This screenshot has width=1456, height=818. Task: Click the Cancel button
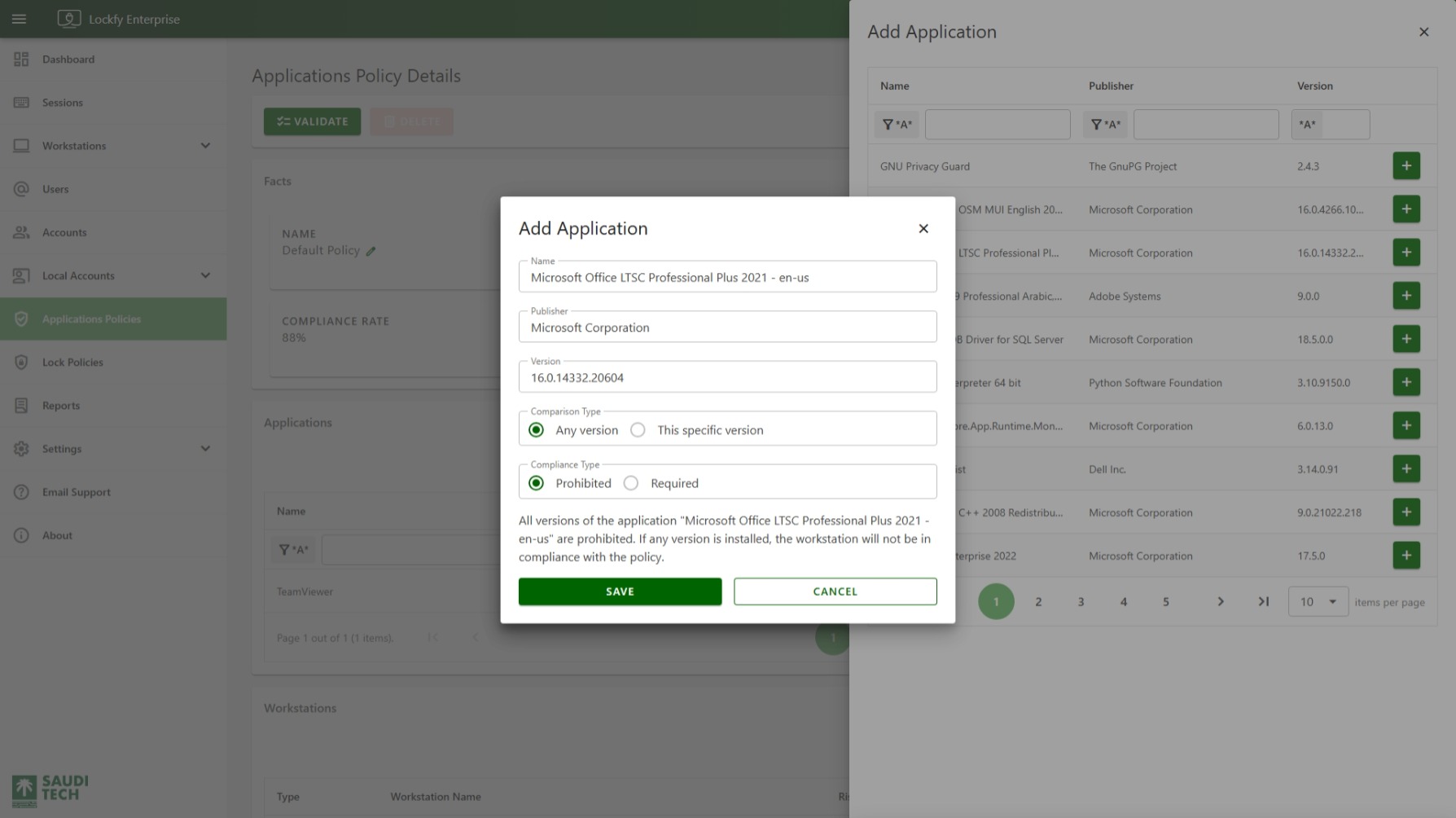pyautogui.click(x=835, y=592)
